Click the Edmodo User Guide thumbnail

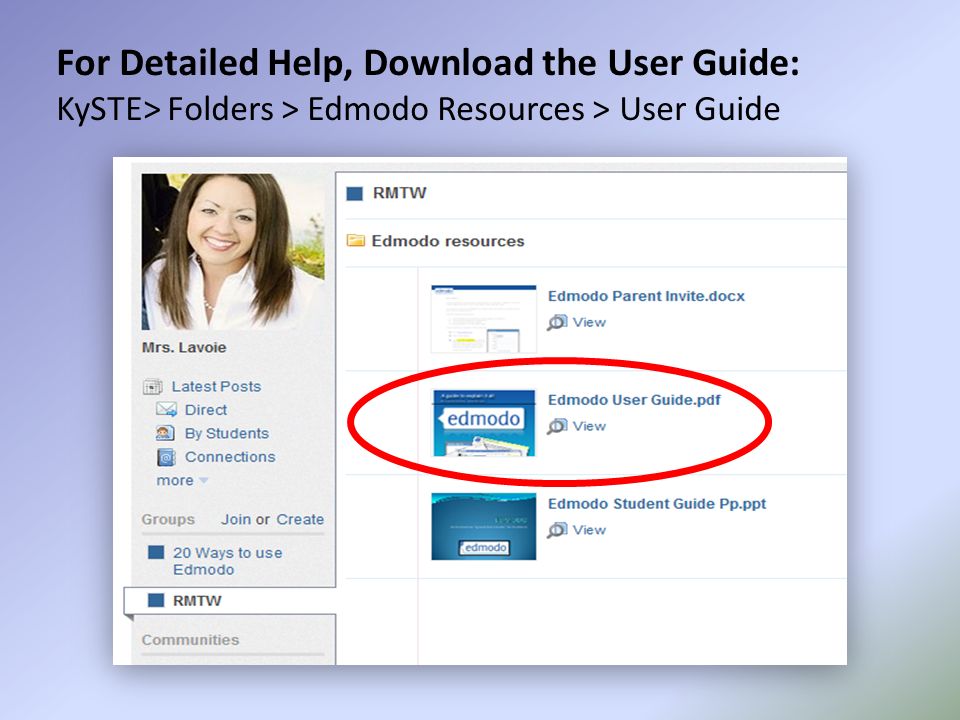pyautogui.click(x=484, y=423)
